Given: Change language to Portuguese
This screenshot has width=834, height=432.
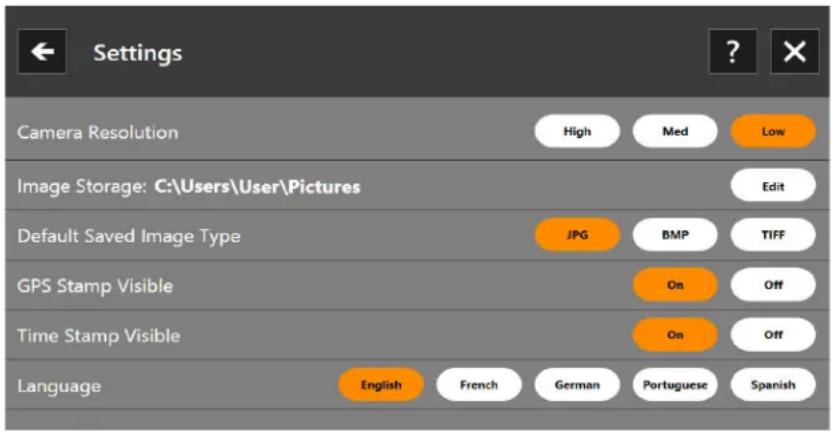Looking at the screenshot, I should click(x=675, y=385).
